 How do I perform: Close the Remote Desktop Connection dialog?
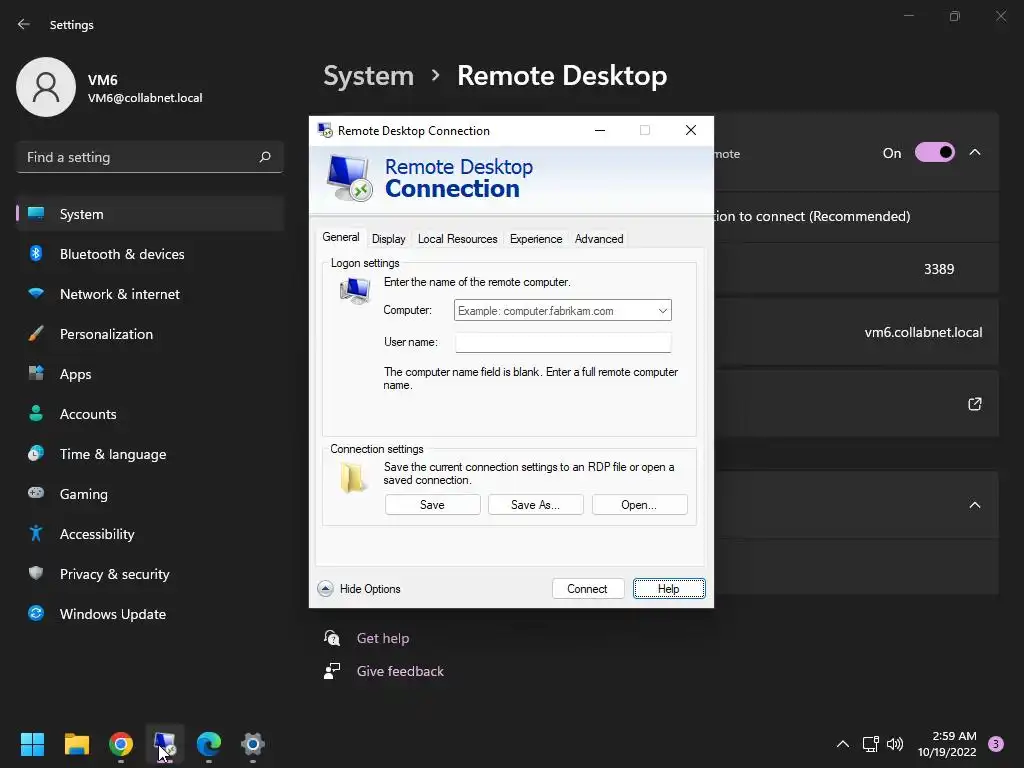point(690,130)
